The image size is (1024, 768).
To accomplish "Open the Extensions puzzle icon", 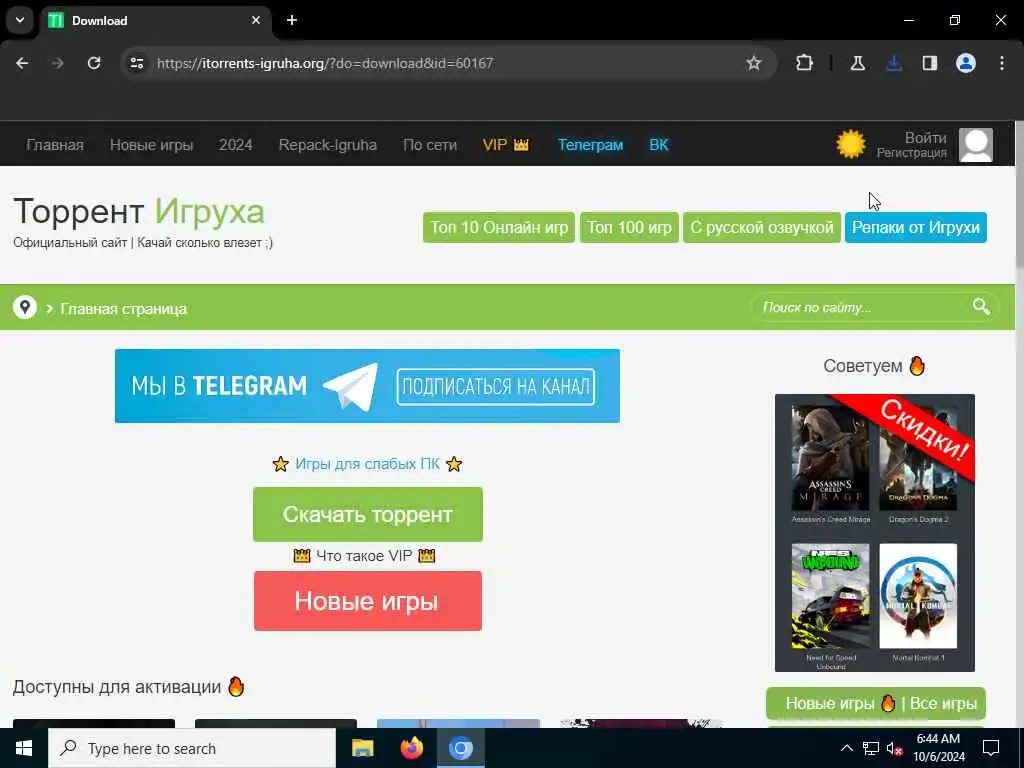I will click(x=805, y=63).
